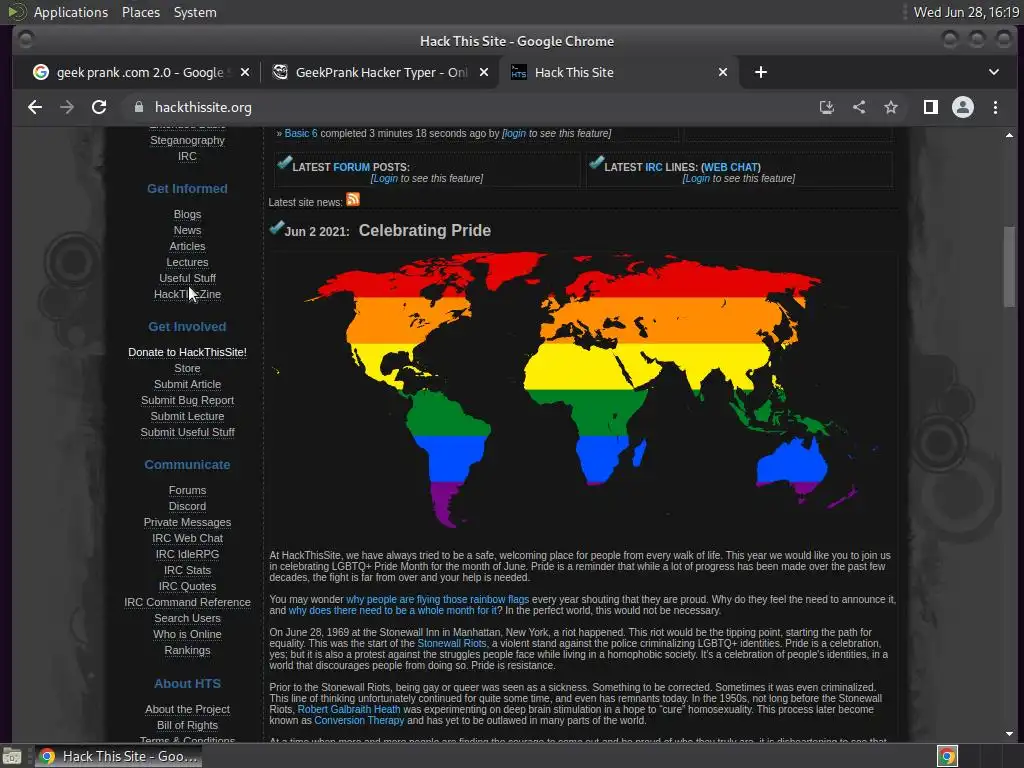The height and width of the screenshot is (768, 1024).
Task: Click the lock icon beside hackthissite.org
Action: [138, 107]
